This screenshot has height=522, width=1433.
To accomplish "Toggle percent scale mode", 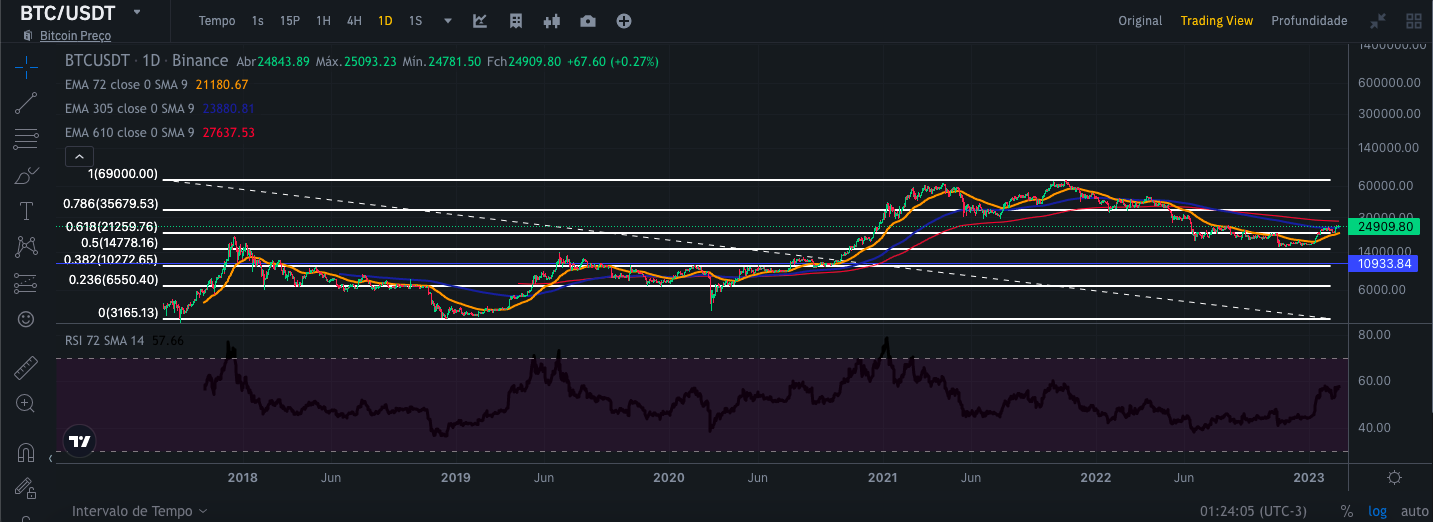I will (1347, 511).
